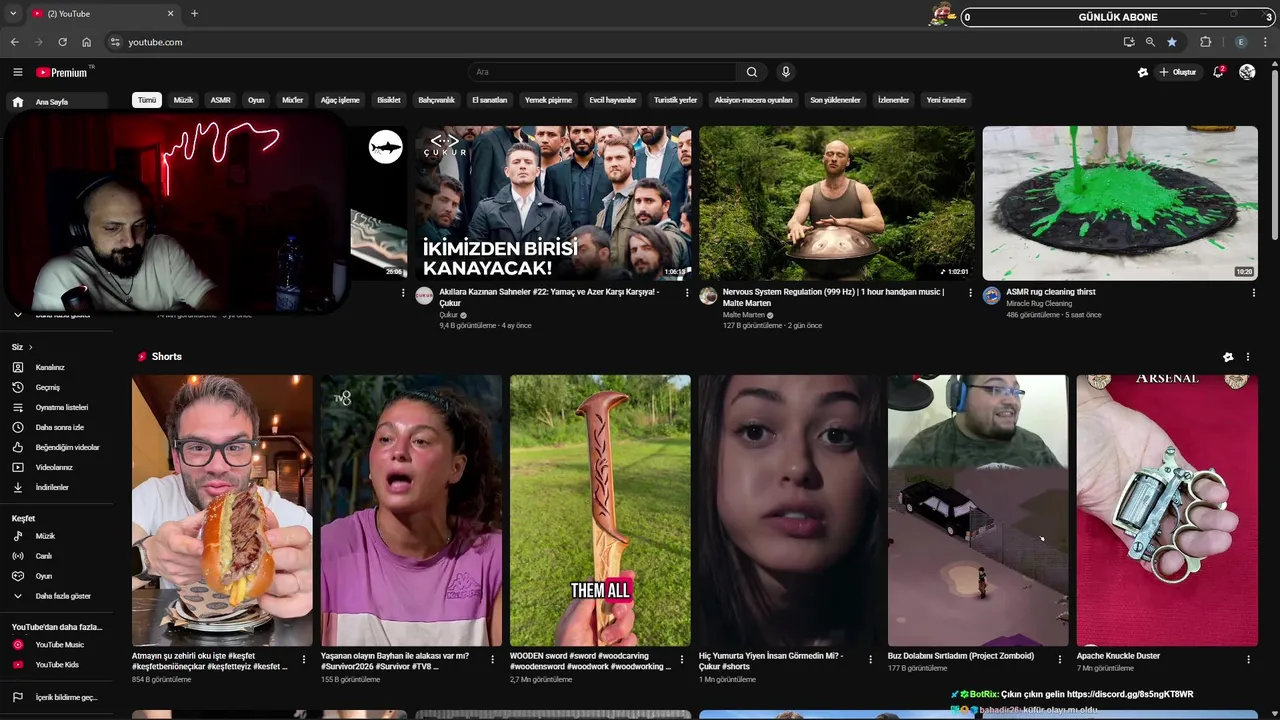Select the ASMR filter chip
This screenshot has height=720, width=1280.
220,100
